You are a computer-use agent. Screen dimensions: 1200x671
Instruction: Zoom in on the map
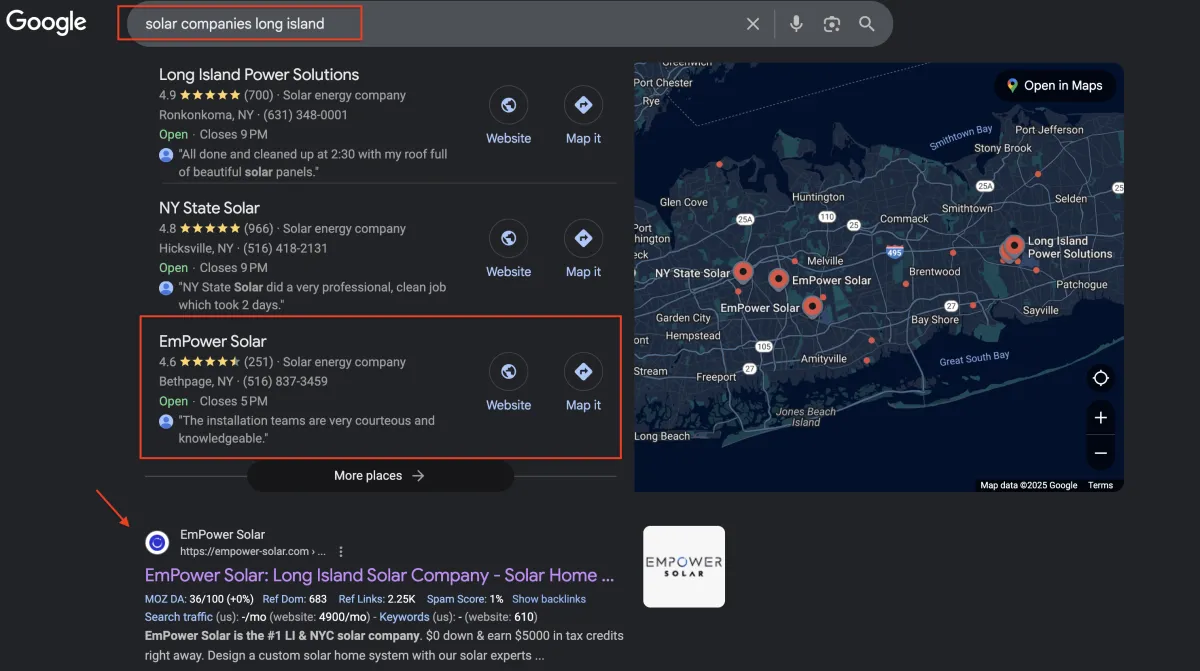point(1100,418)
